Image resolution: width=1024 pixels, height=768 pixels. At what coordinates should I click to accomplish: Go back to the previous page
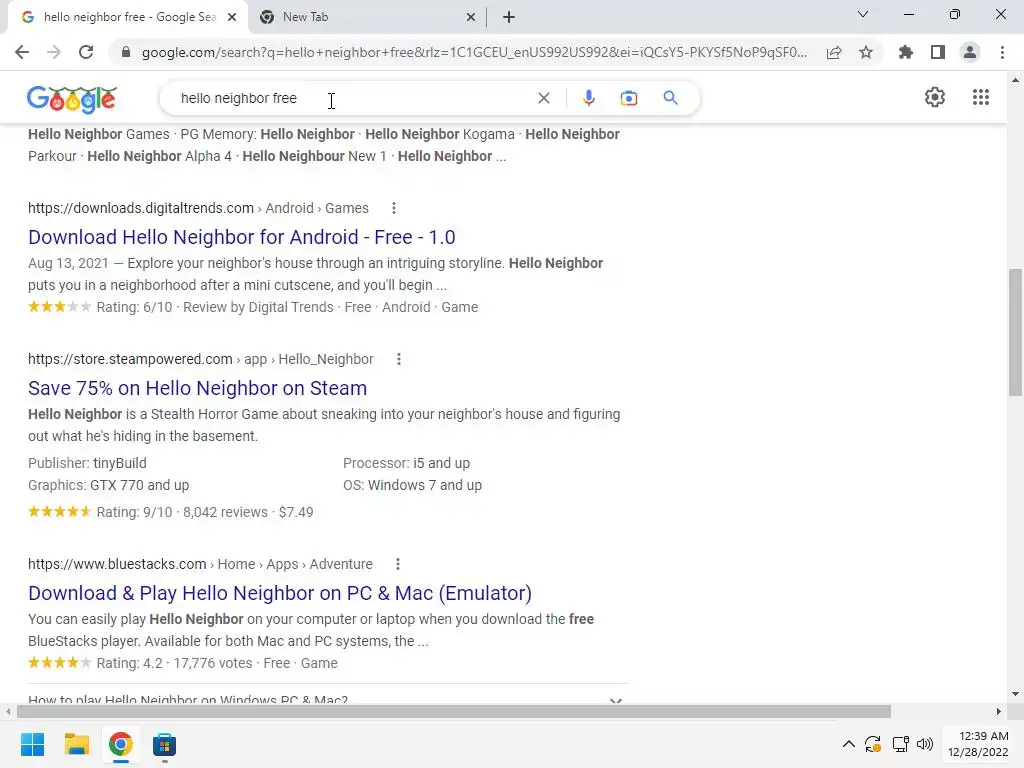22,52
